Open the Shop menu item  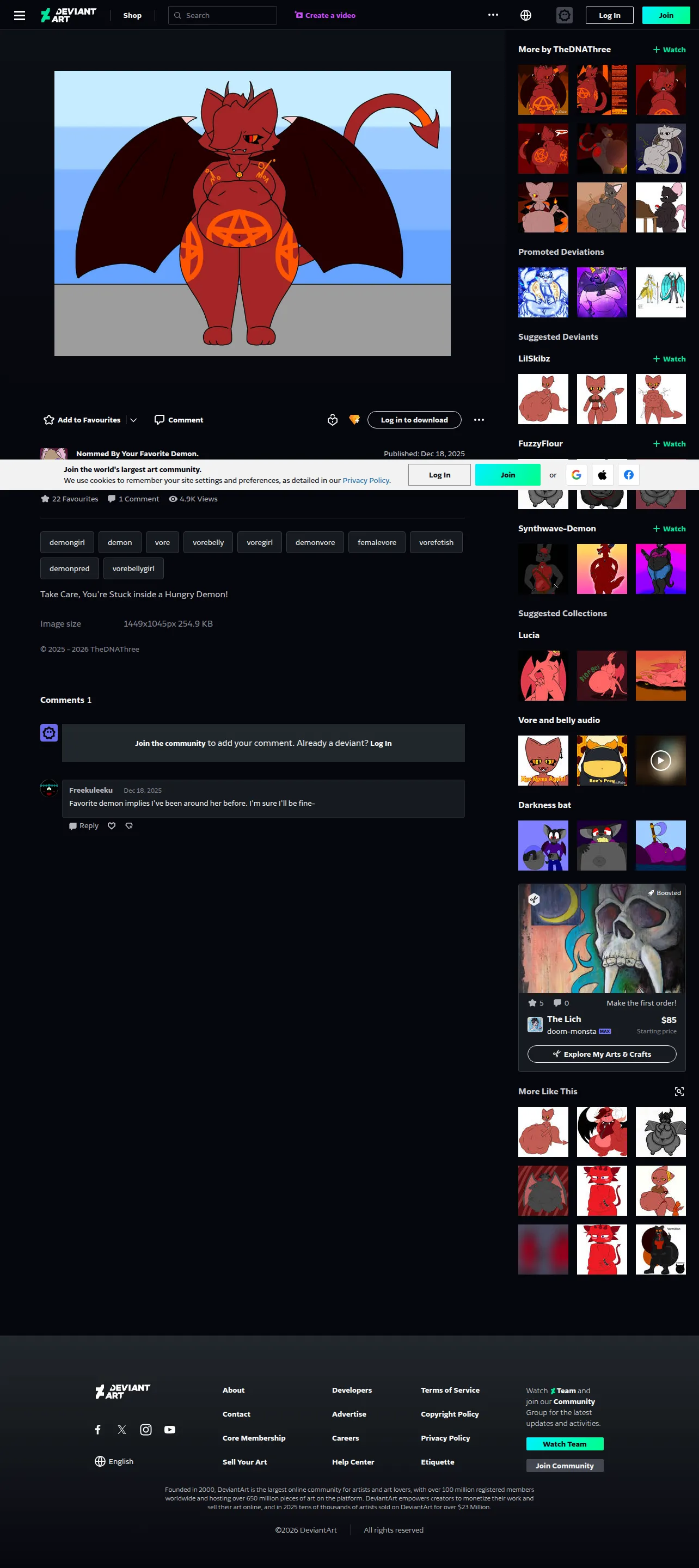[x=132, y=15]
